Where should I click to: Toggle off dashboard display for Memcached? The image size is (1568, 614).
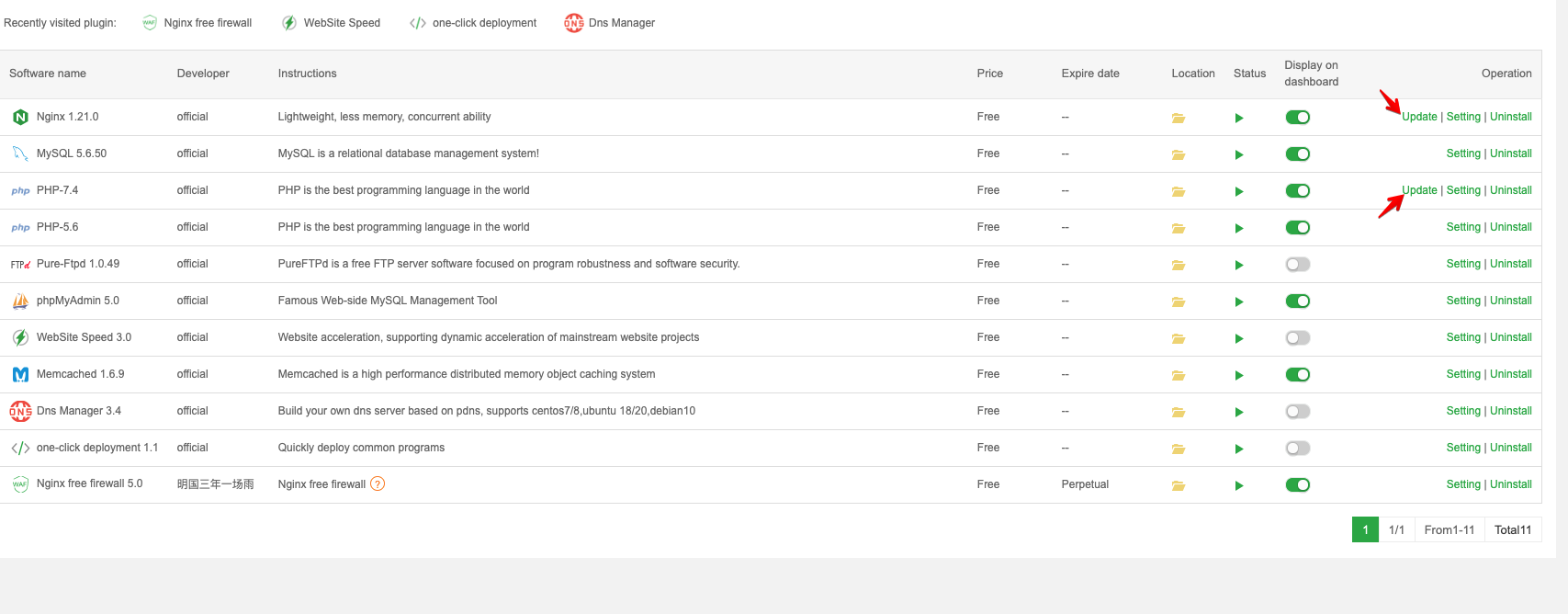pyautogui.click(x=1297, y=375)
